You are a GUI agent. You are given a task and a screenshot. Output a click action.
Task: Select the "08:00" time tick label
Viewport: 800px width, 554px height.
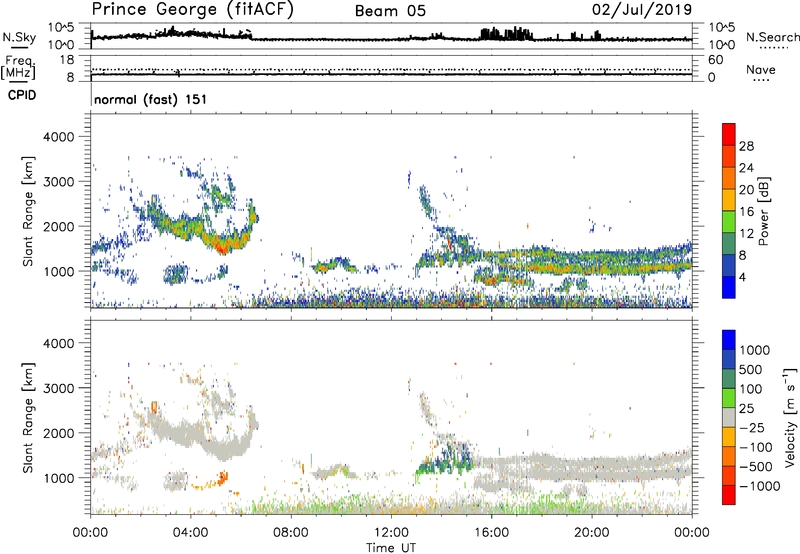pos(291,533)
